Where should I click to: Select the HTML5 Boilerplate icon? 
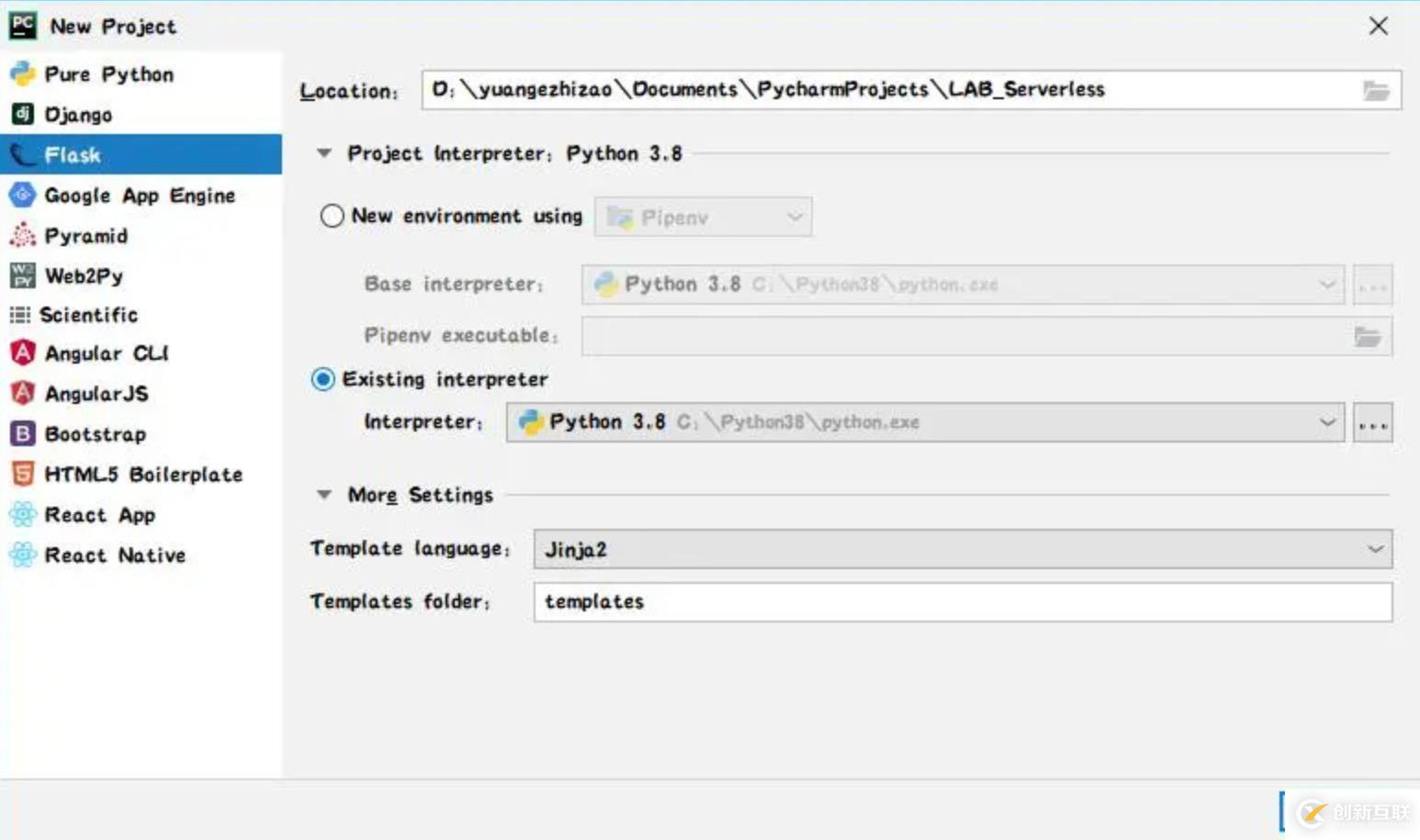pos(22,475)
